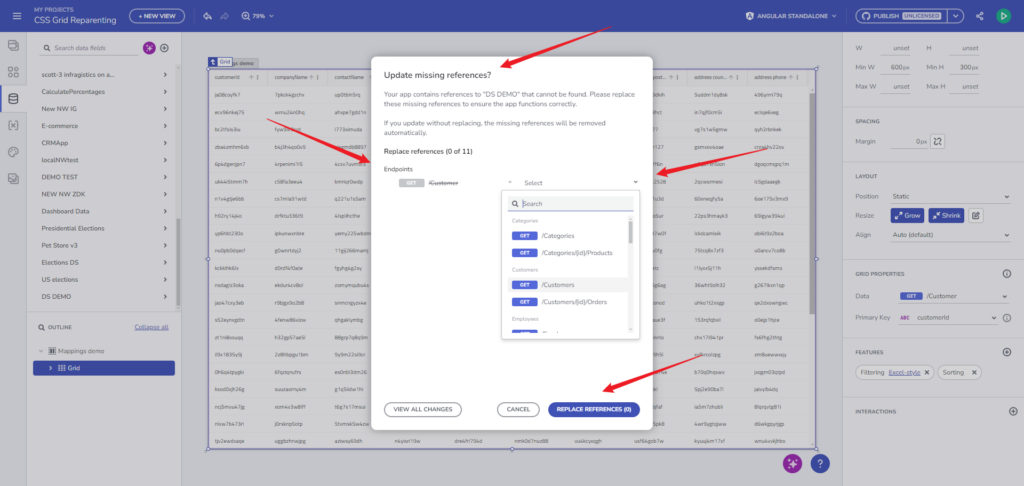Click the Features add plus icon
The width and height of the screenshot is (1024, 486).
tap(1007, 352)
